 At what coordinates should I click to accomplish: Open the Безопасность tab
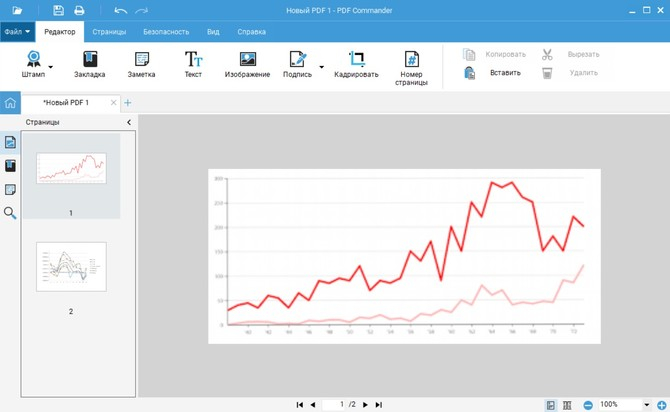(166, 32)
